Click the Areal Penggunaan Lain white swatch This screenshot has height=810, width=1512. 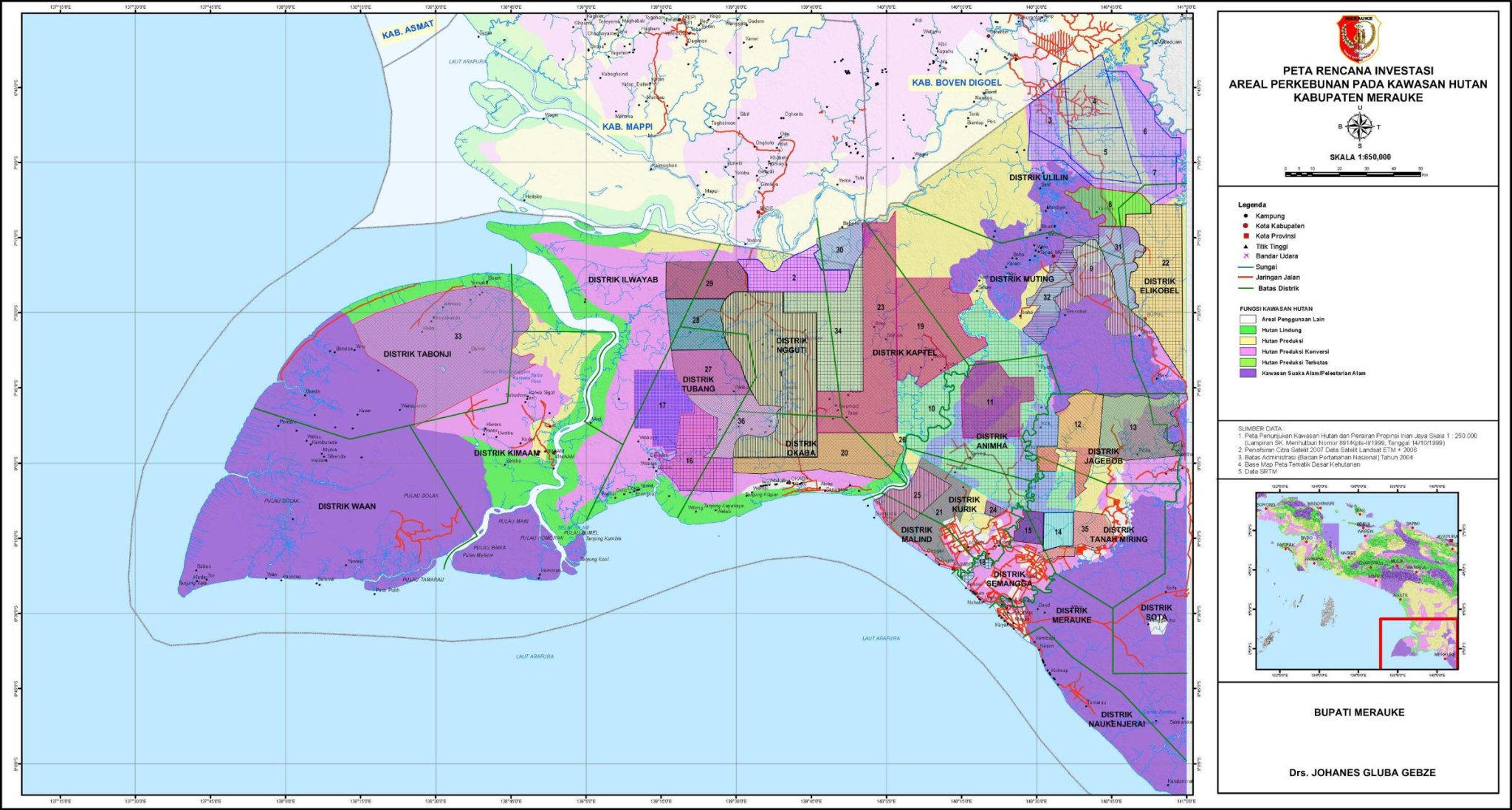(x=1248, y=320)
